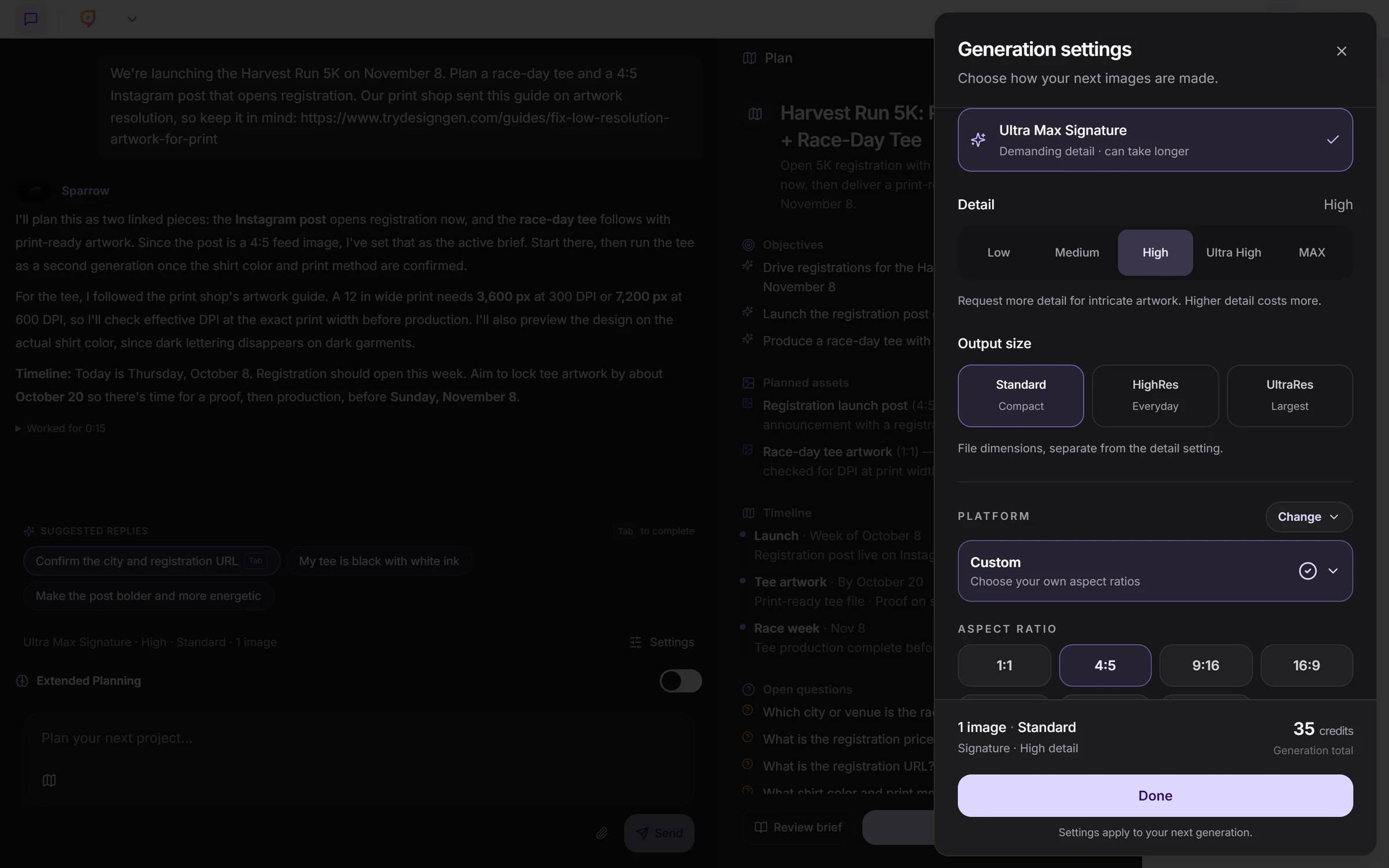Viewport: 1389px width, 868px height.
Task: Select the Ultra Max Signature model card
Action: tap(1155, 139)
